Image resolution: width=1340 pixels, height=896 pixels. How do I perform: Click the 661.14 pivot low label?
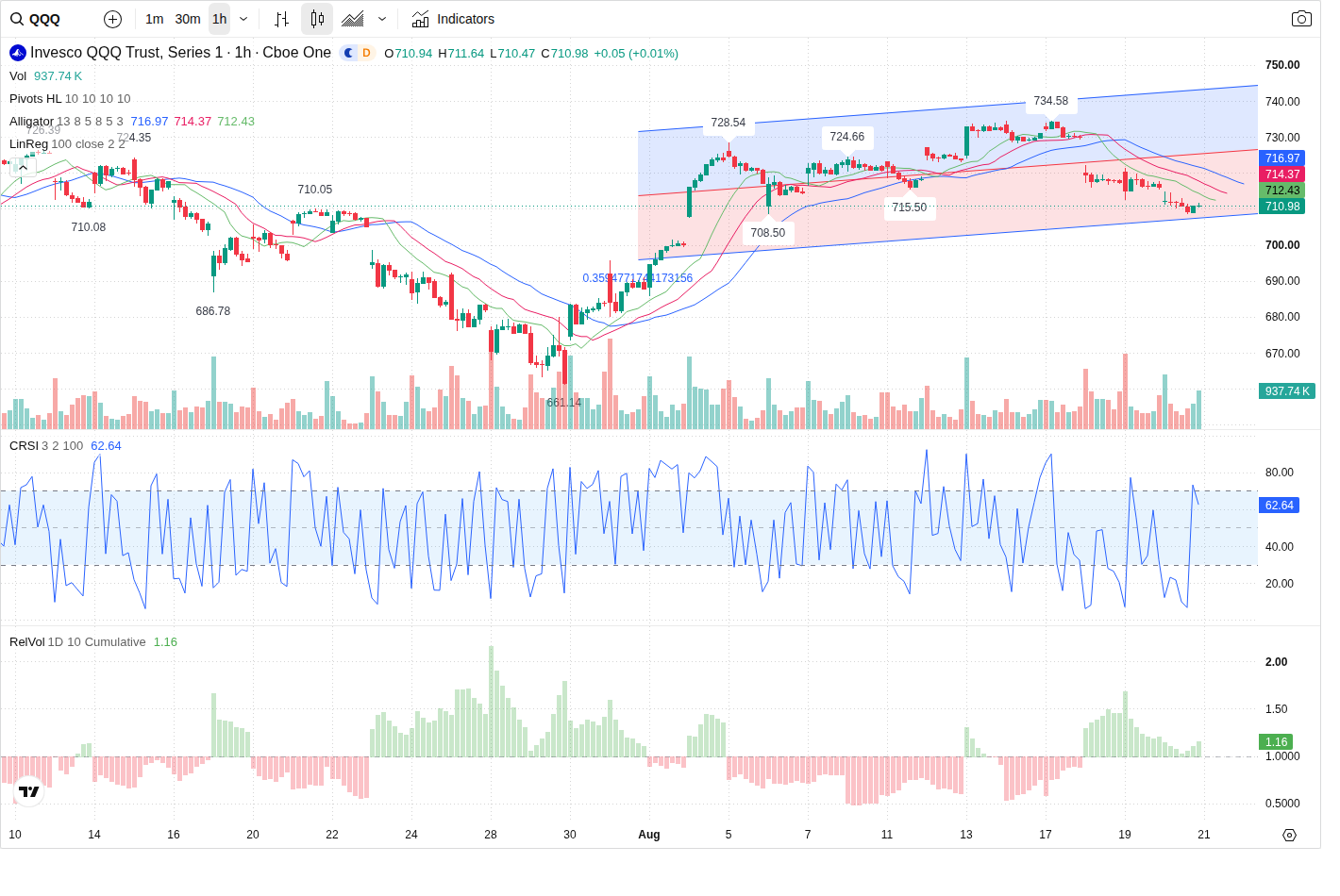coord(564,403)
